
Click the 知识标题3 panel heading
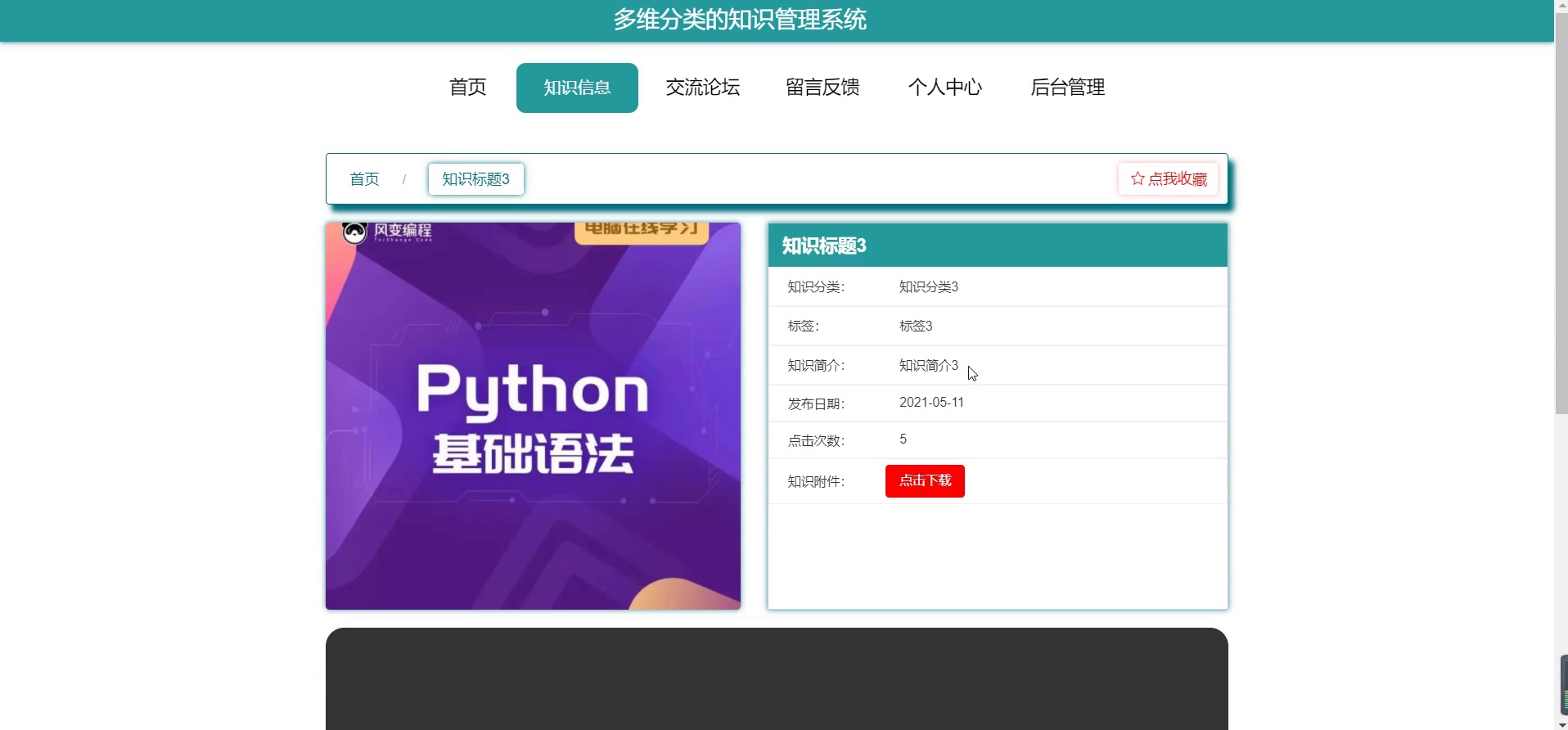point(824,246)
